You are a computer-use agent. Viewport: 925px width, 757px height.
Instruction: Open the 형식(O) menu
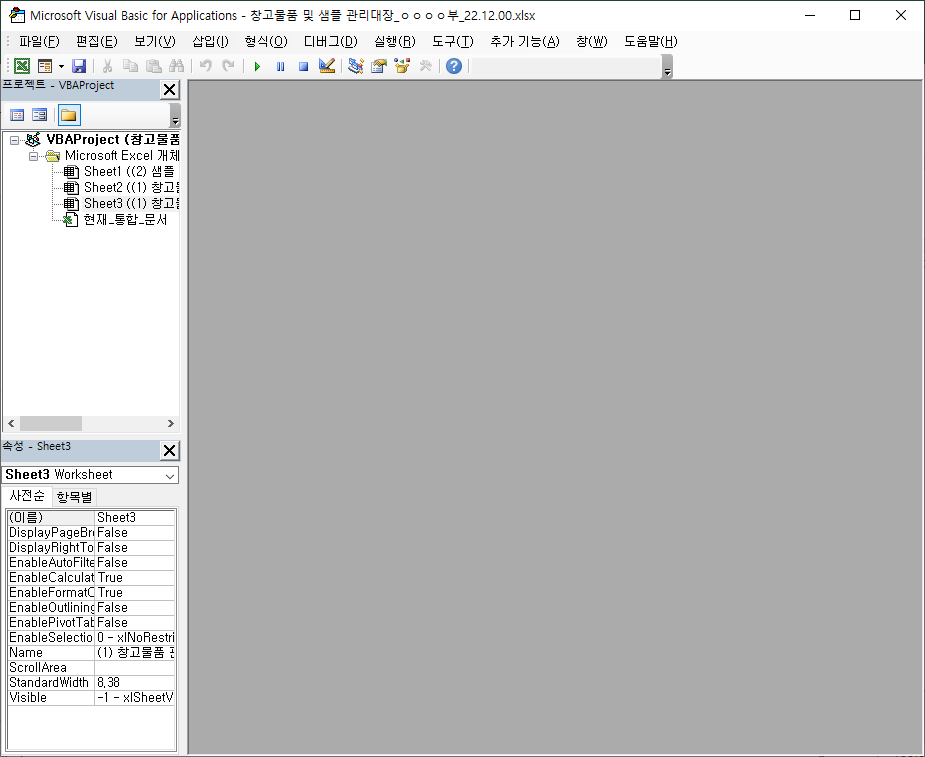266,42
